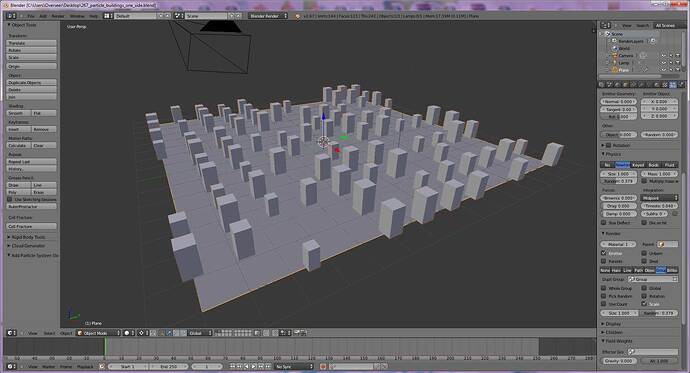Collapse the Physics panel

[603, 154]
